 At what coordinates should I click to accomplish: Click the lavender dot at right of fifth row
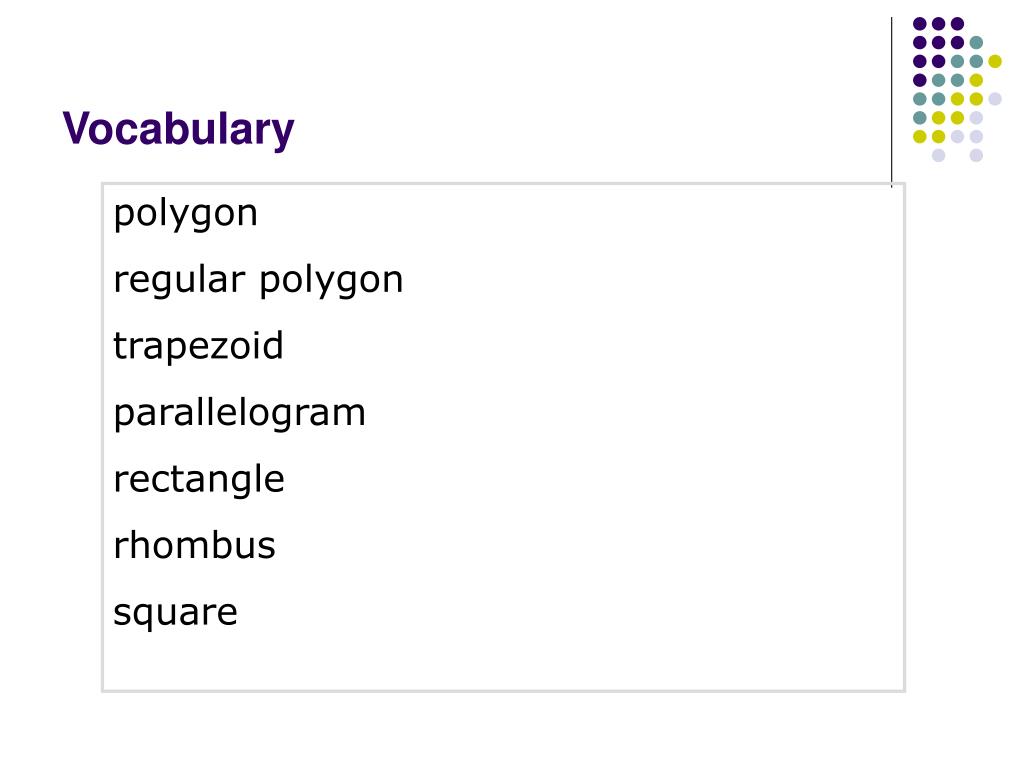click(995, 99)
